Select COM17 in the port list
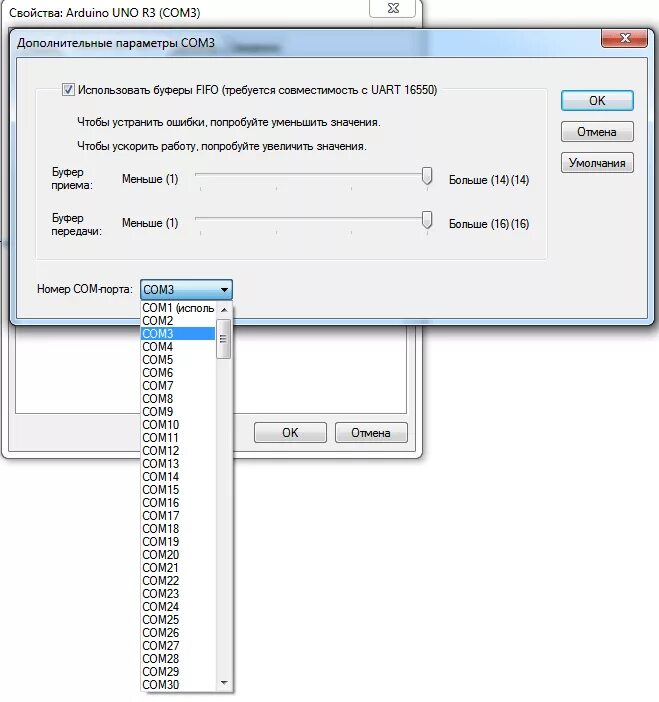Viewport: 659px width, 702px height. [x=178, y=516]
